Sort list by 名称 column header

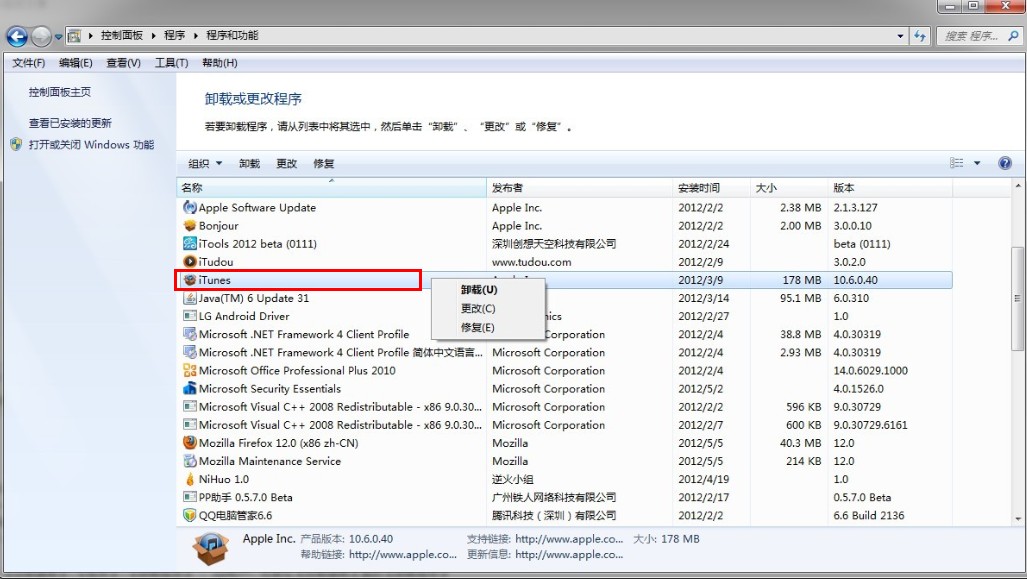pos(331,188)
